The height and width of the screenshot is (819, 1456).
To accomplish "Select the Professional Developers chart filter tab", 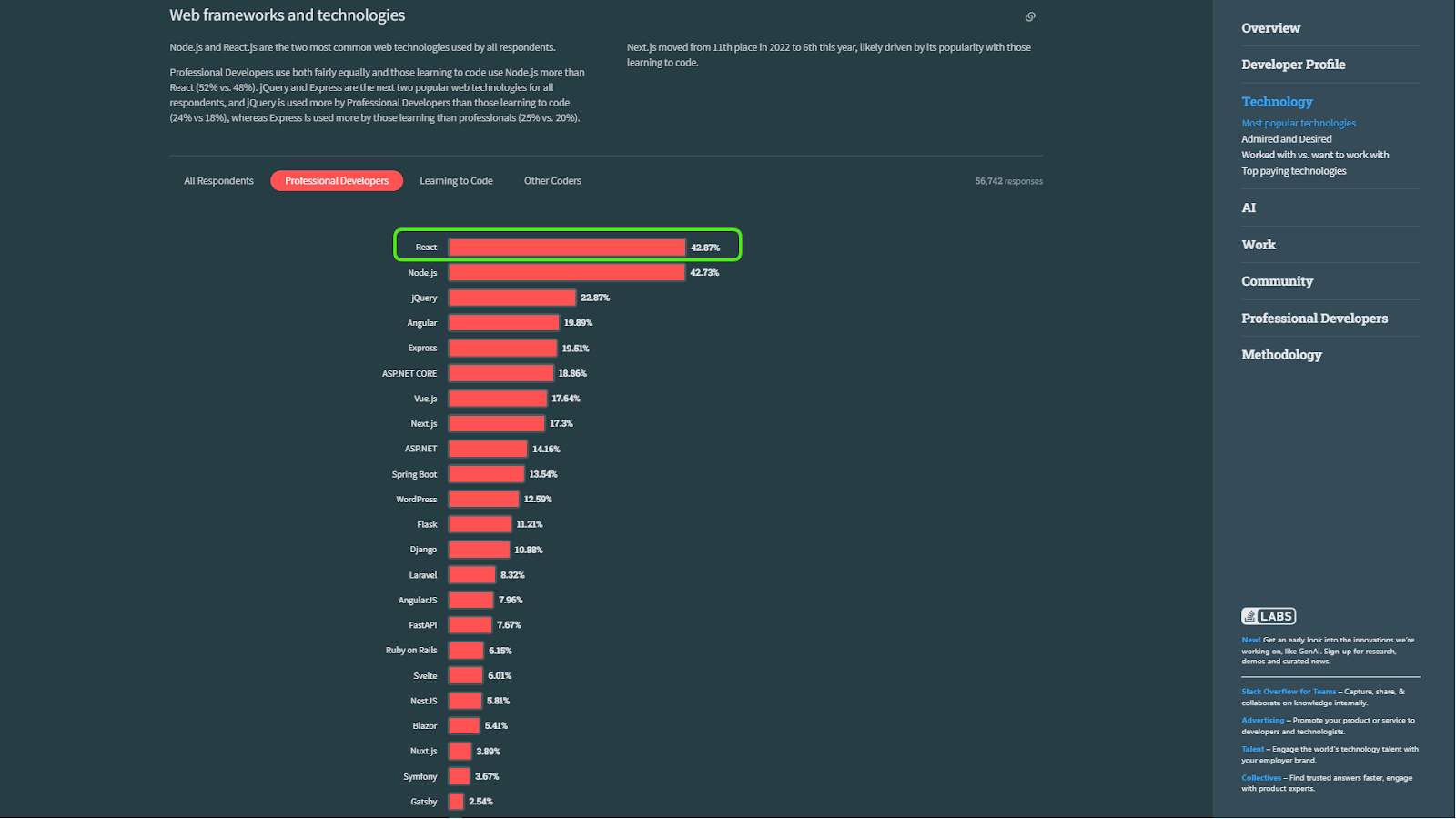I will pyautogui.click(x=337, y=181).
